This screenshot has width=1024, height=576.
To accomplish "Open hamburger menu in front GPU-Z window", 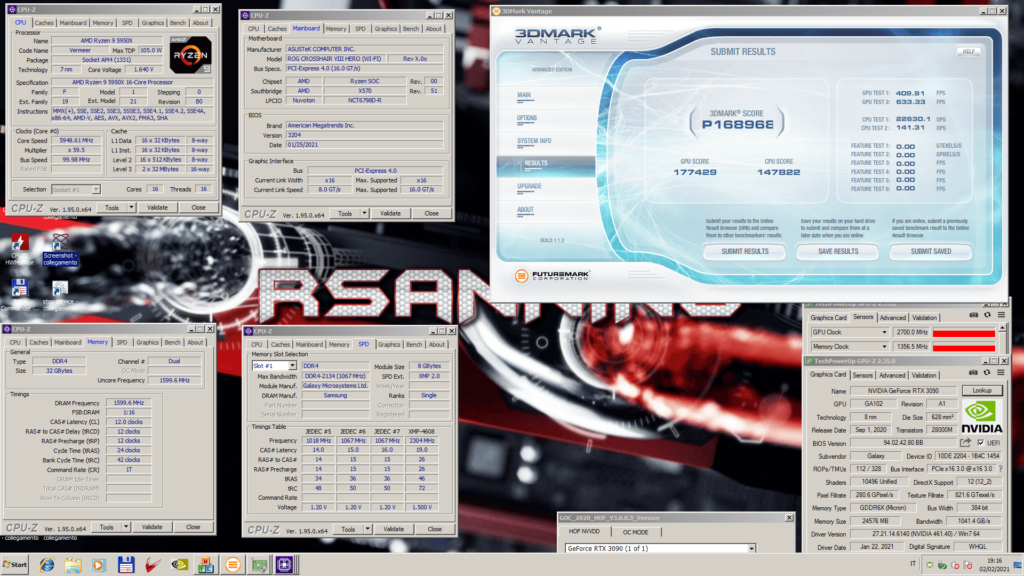I will point(1000,372).
